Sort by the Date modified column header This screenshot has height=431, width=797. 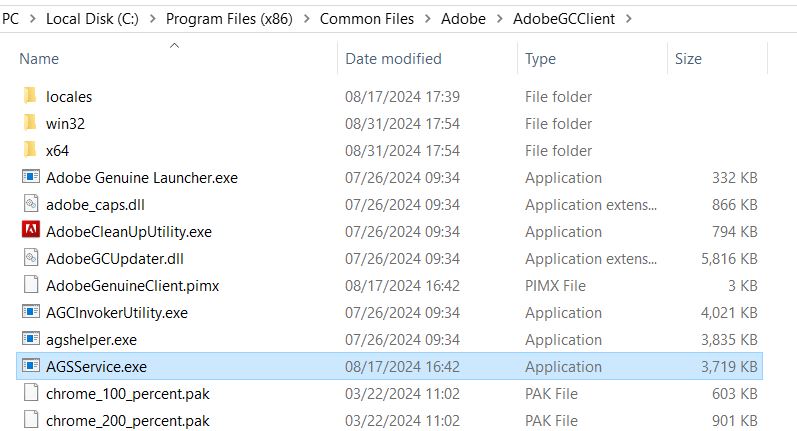pyautogui.click(x=393, y=59)
